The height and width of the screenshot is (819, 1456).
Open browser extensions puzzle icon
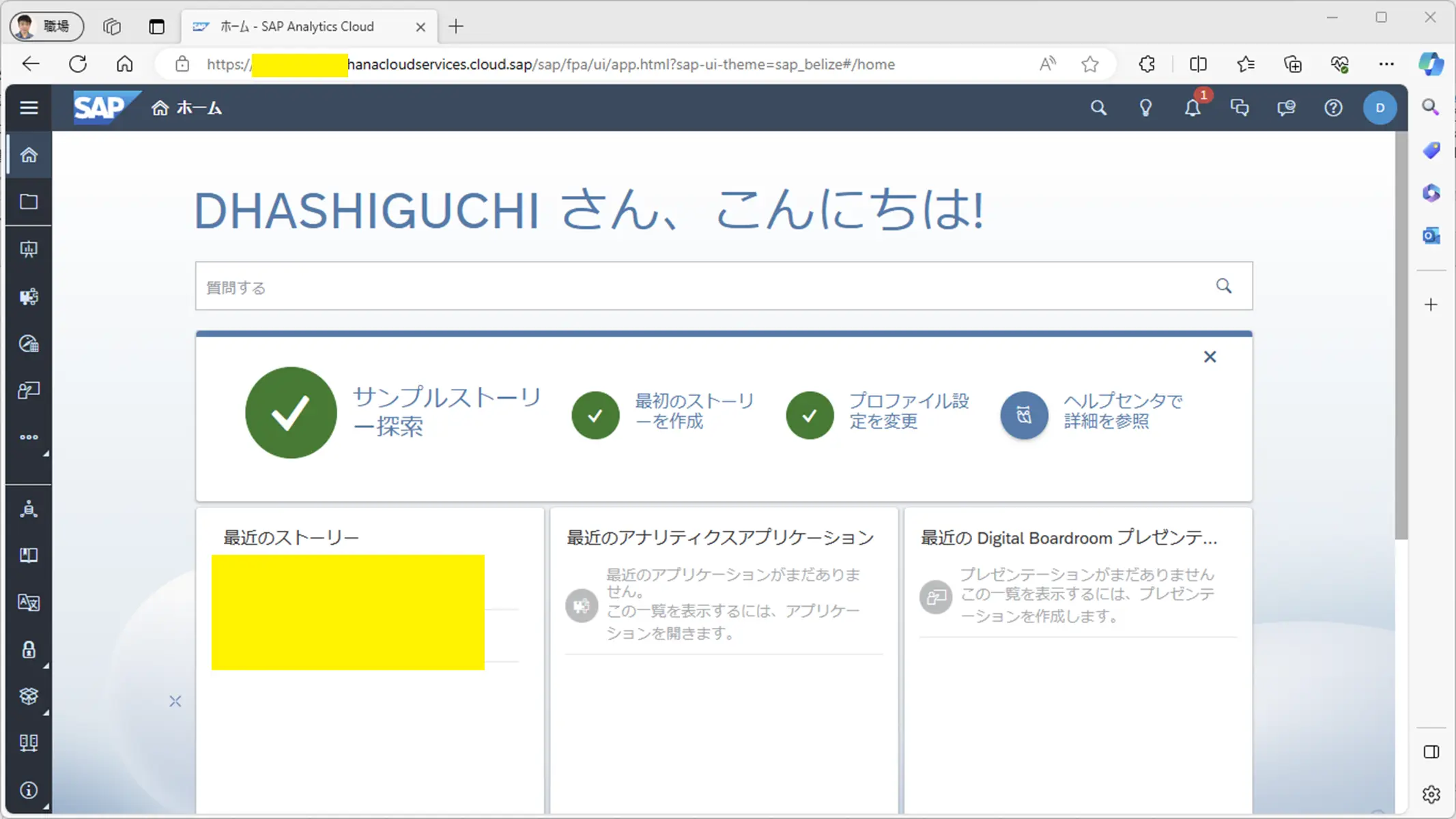pos(1147,64)
